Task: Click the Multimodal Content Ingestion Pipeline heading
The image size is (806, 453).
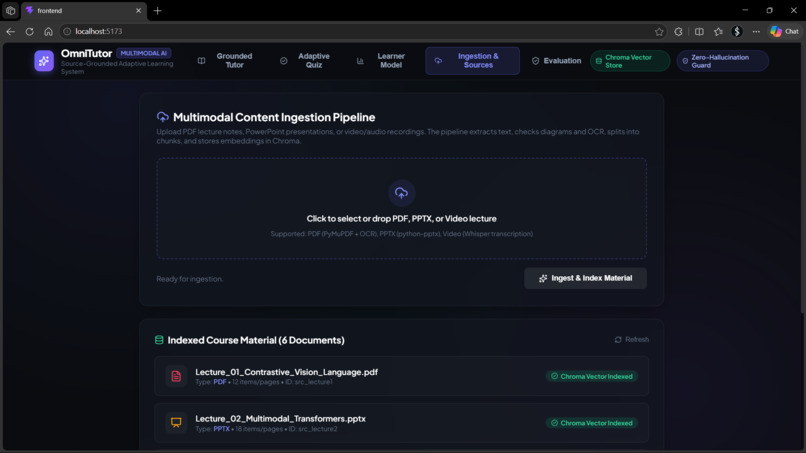Action: point(274,117)
